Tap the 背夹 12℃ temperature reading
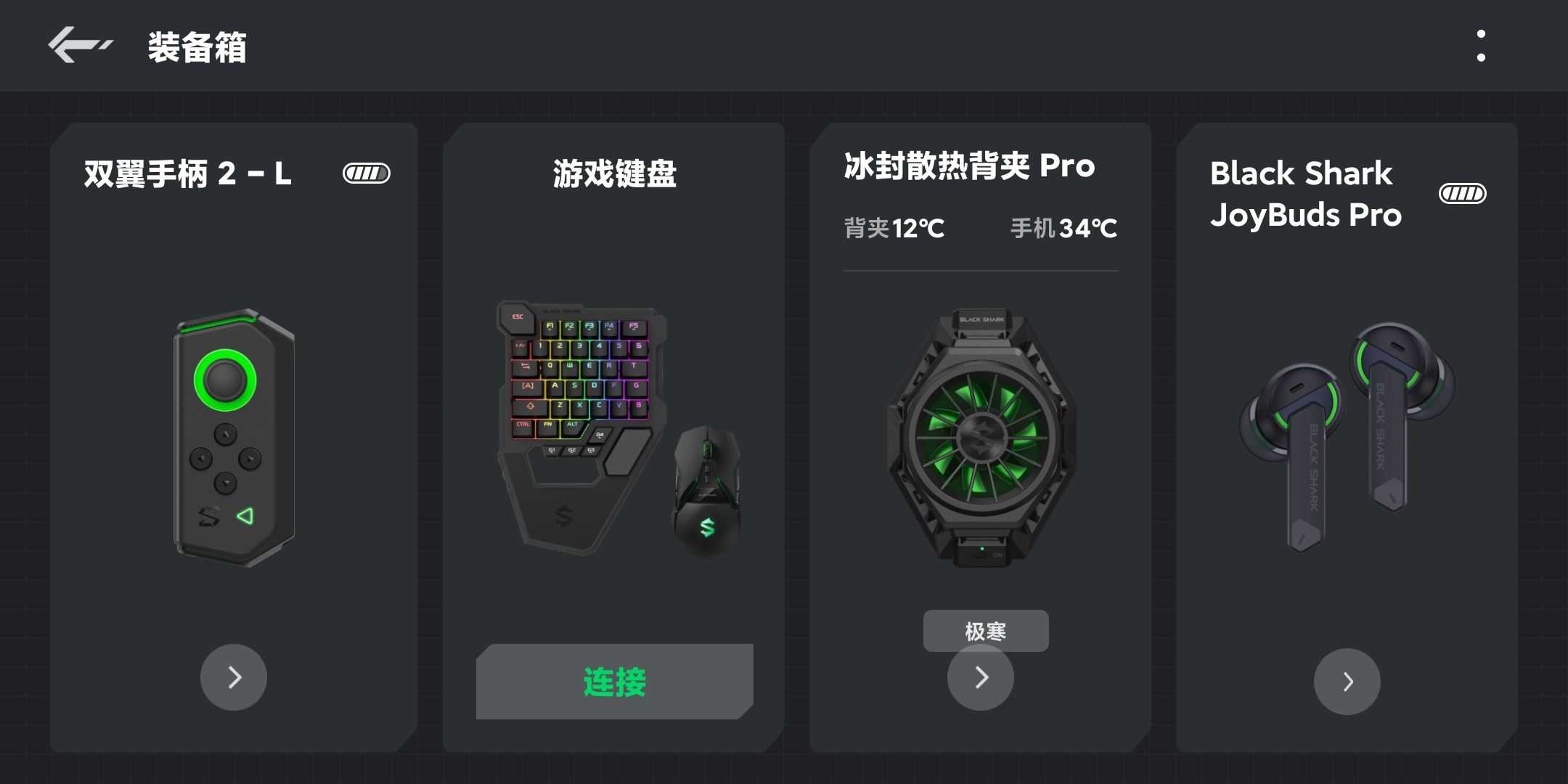1568x784 pixels. tap(894, 229)
